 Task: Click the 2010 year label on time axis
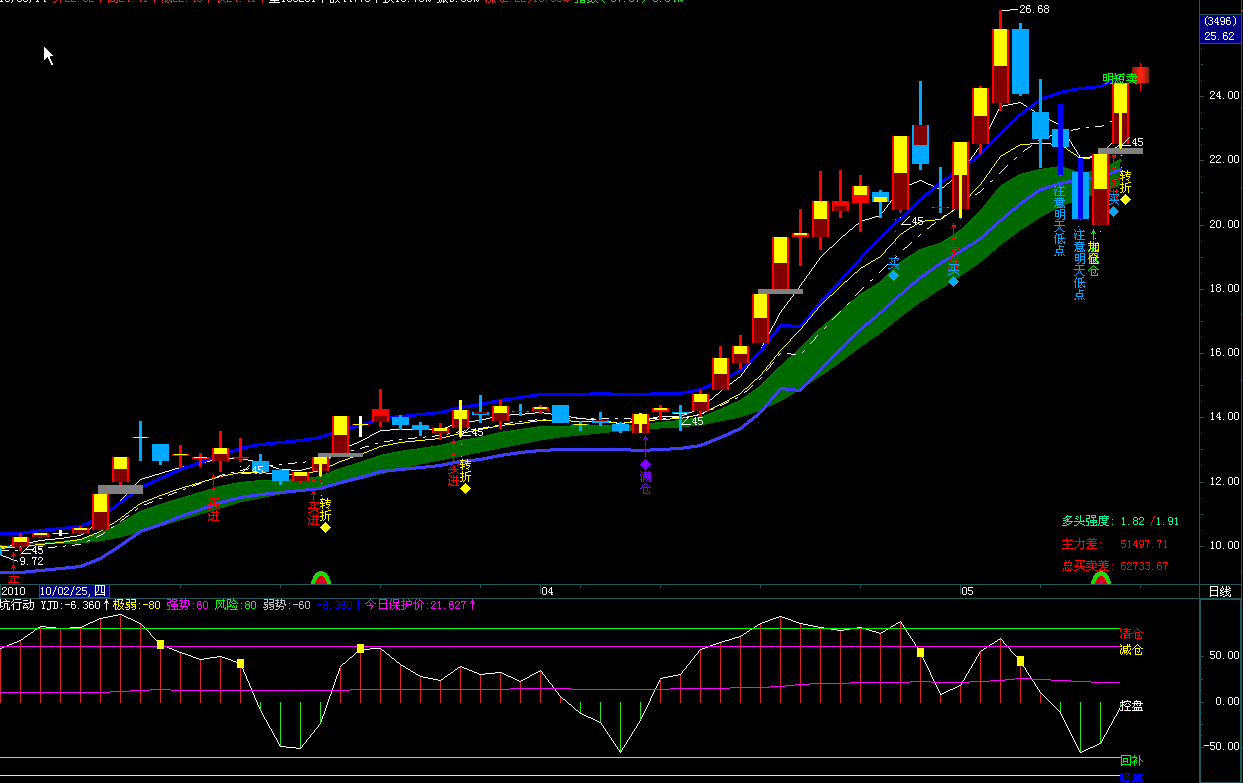click(13, 591)
